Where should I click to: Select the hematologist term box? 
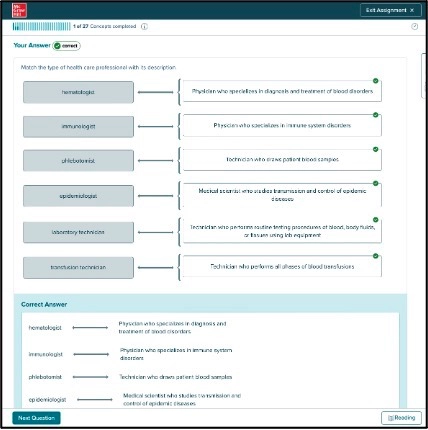click(78, 92)
